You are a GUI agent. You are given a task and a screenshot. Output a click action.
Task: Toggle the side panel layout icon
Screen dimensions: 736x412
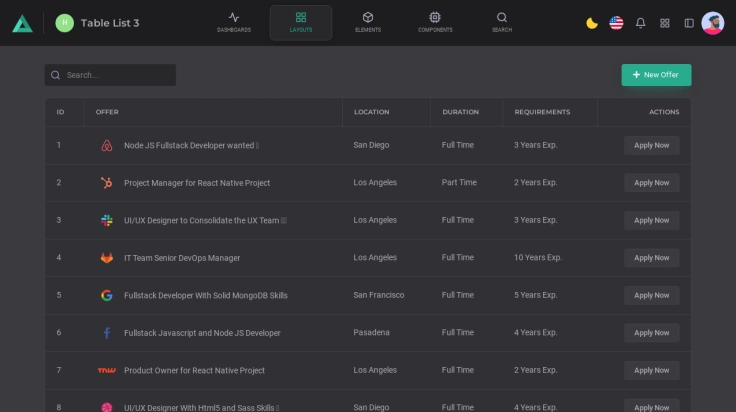[x=689, y=23]
